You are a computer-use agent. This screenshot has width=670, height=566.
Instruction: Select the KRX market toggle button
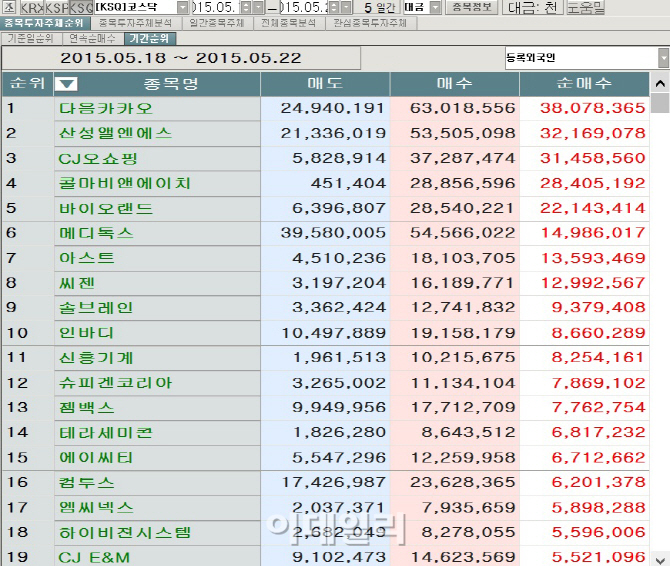[32, 7]
